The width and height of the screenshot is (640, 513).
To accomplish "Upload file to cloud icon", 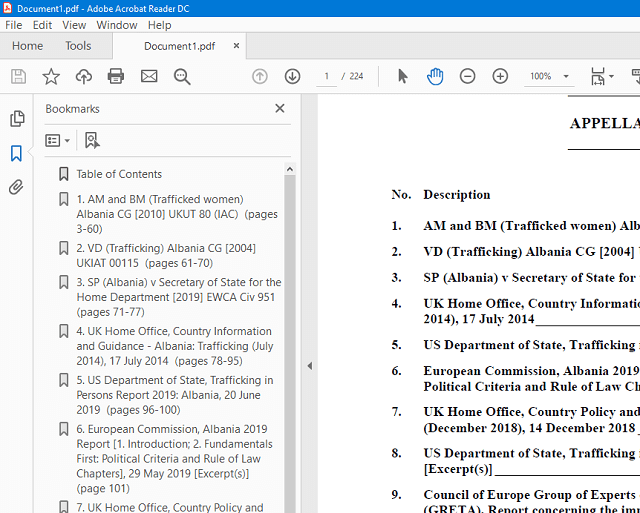I will [x=84, y=76].
